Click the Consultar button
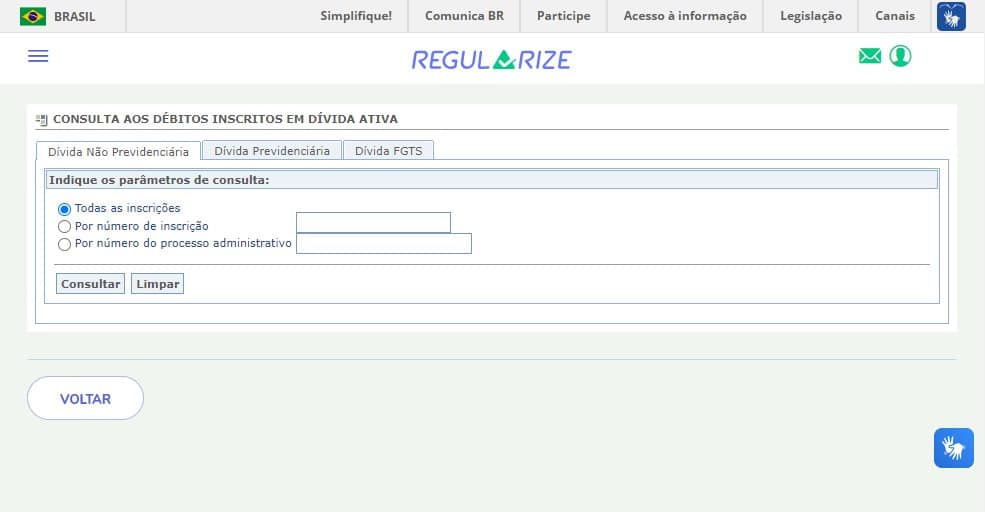The image size is (985, 512). [x=90, y=284]
